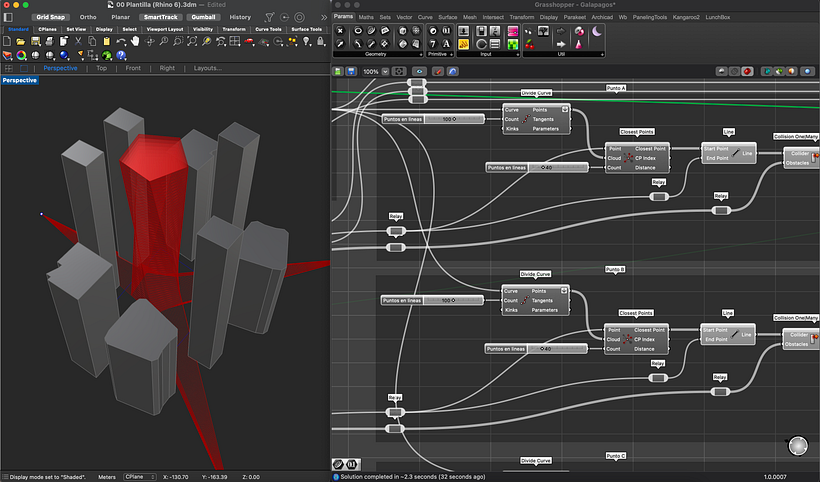Adjust upper Puntos en lineas slider at 40
This screenshot has height=482, width=820.
pyautogui.click(x=537, y=167)
